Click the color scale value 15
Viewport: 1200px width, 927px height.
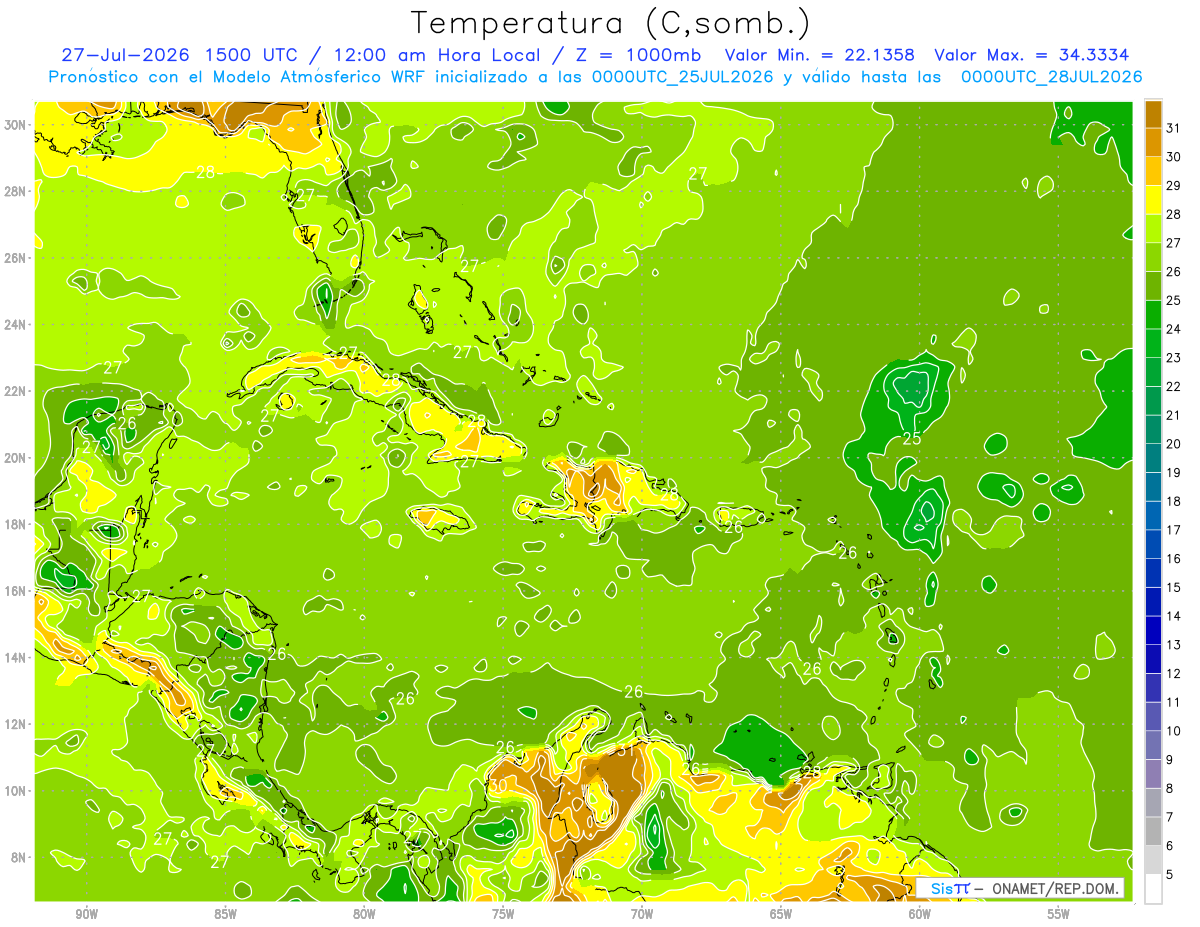click(x=1174, y=587)
